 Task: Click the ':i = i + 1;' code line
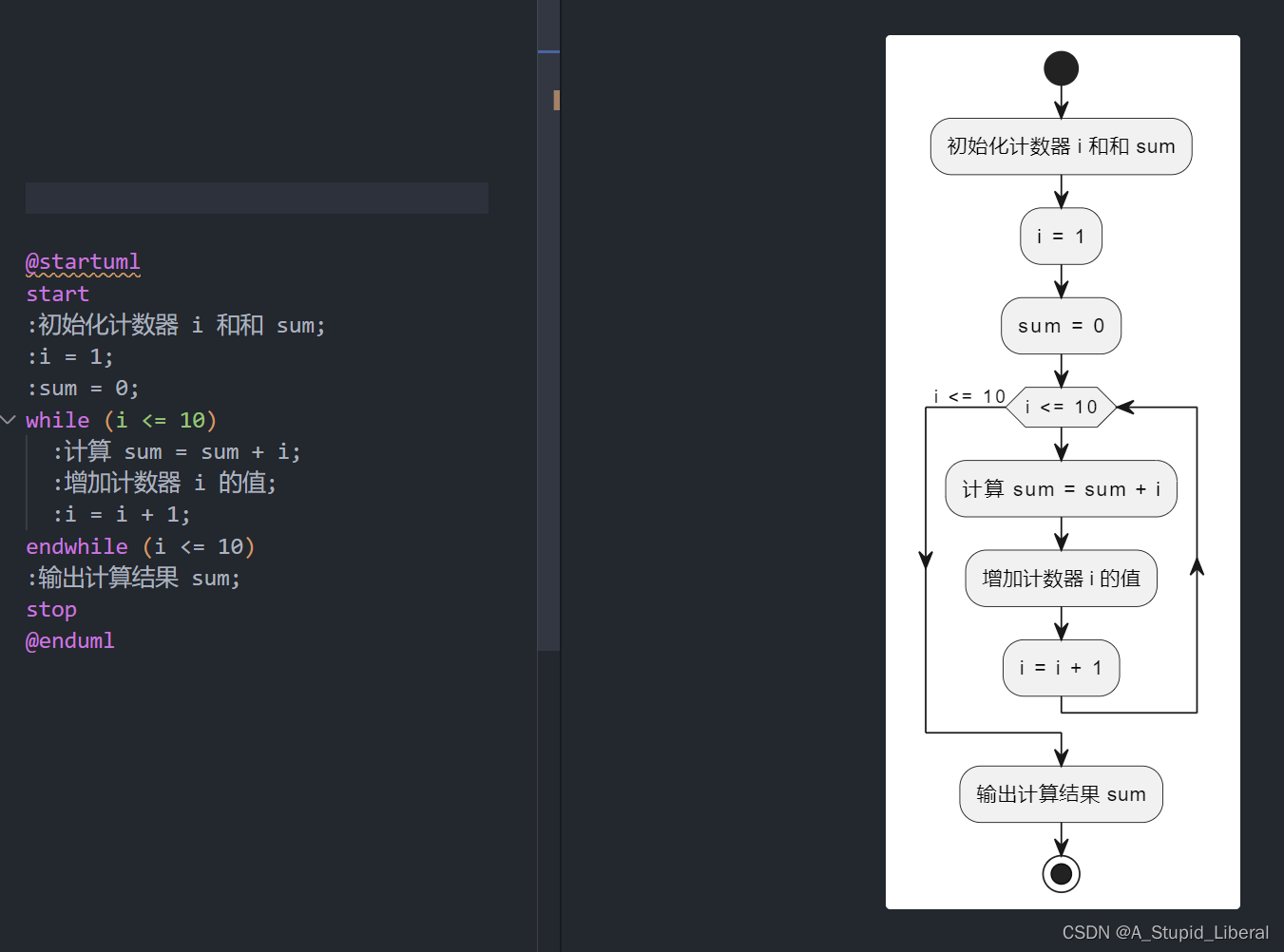coord(122,515)
